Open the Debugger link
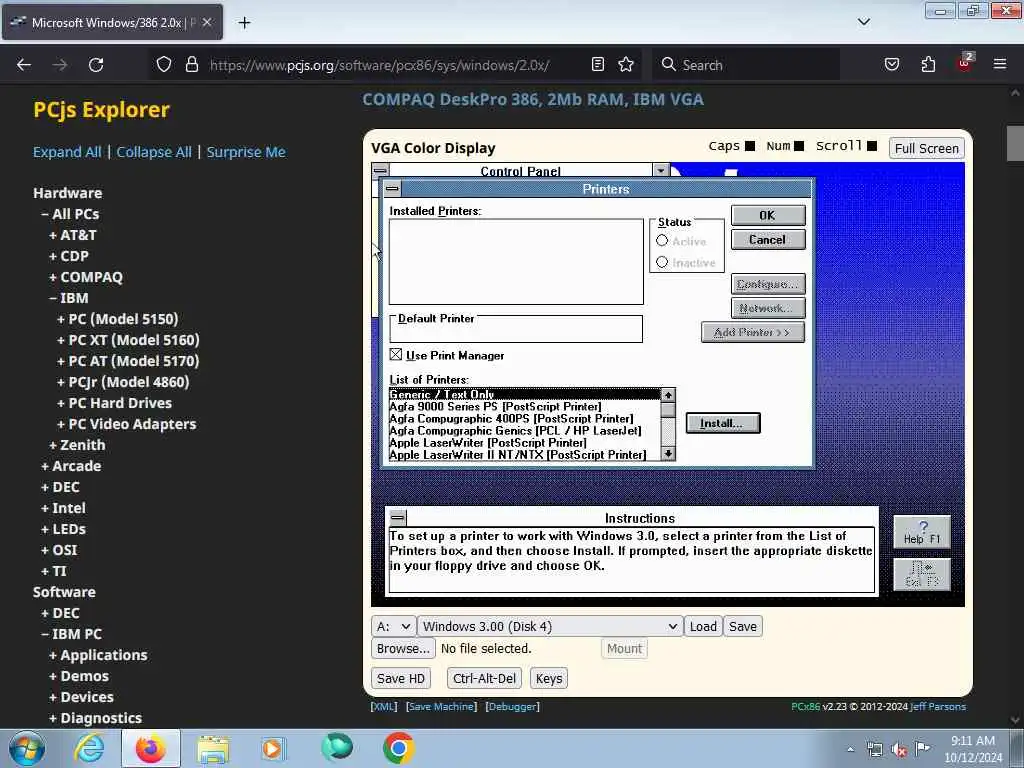This screenshot has width=1024, height=768. pyautogui.click(x=513, y=707)
